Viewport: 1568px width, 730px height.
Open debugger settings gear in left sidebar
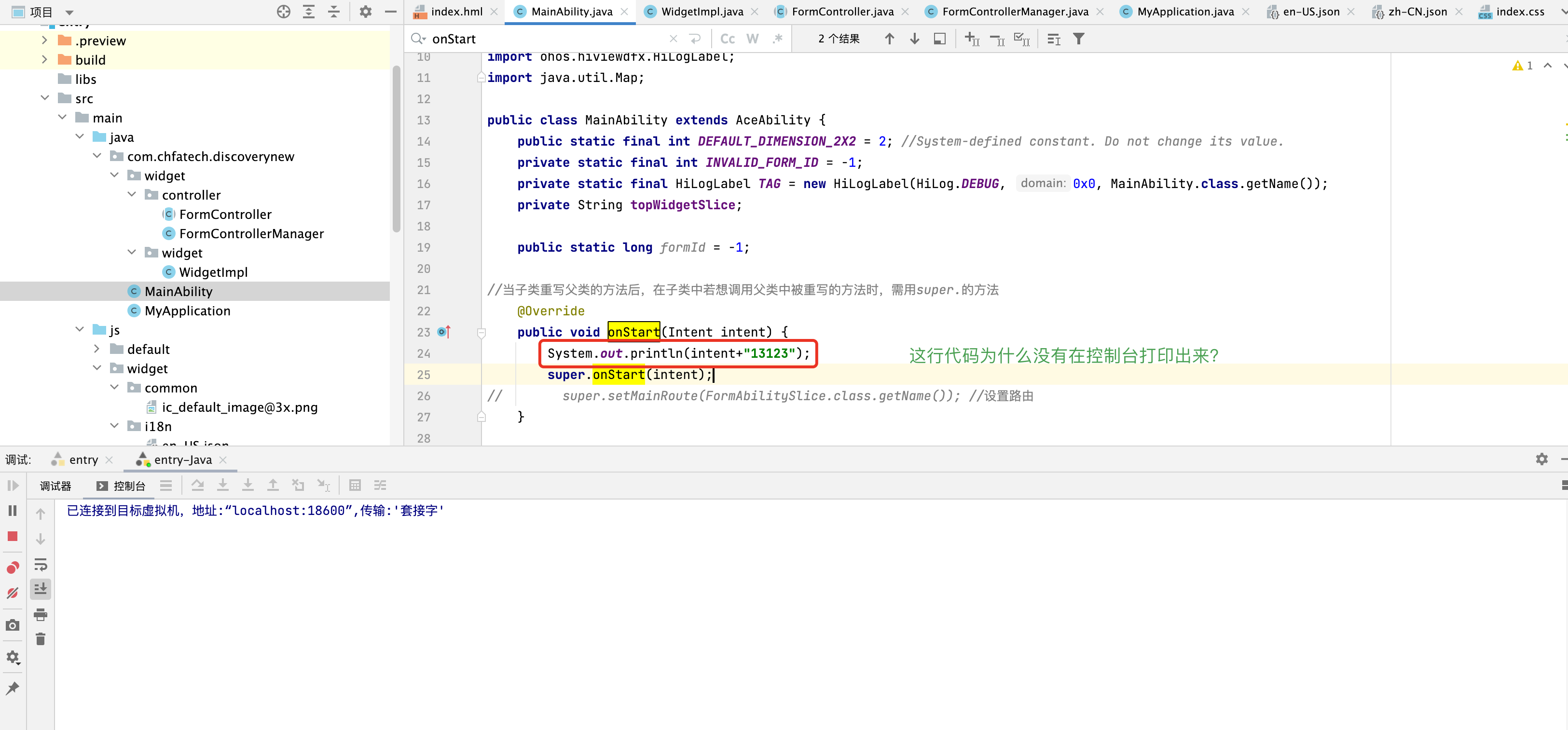[x=13, y=658]
